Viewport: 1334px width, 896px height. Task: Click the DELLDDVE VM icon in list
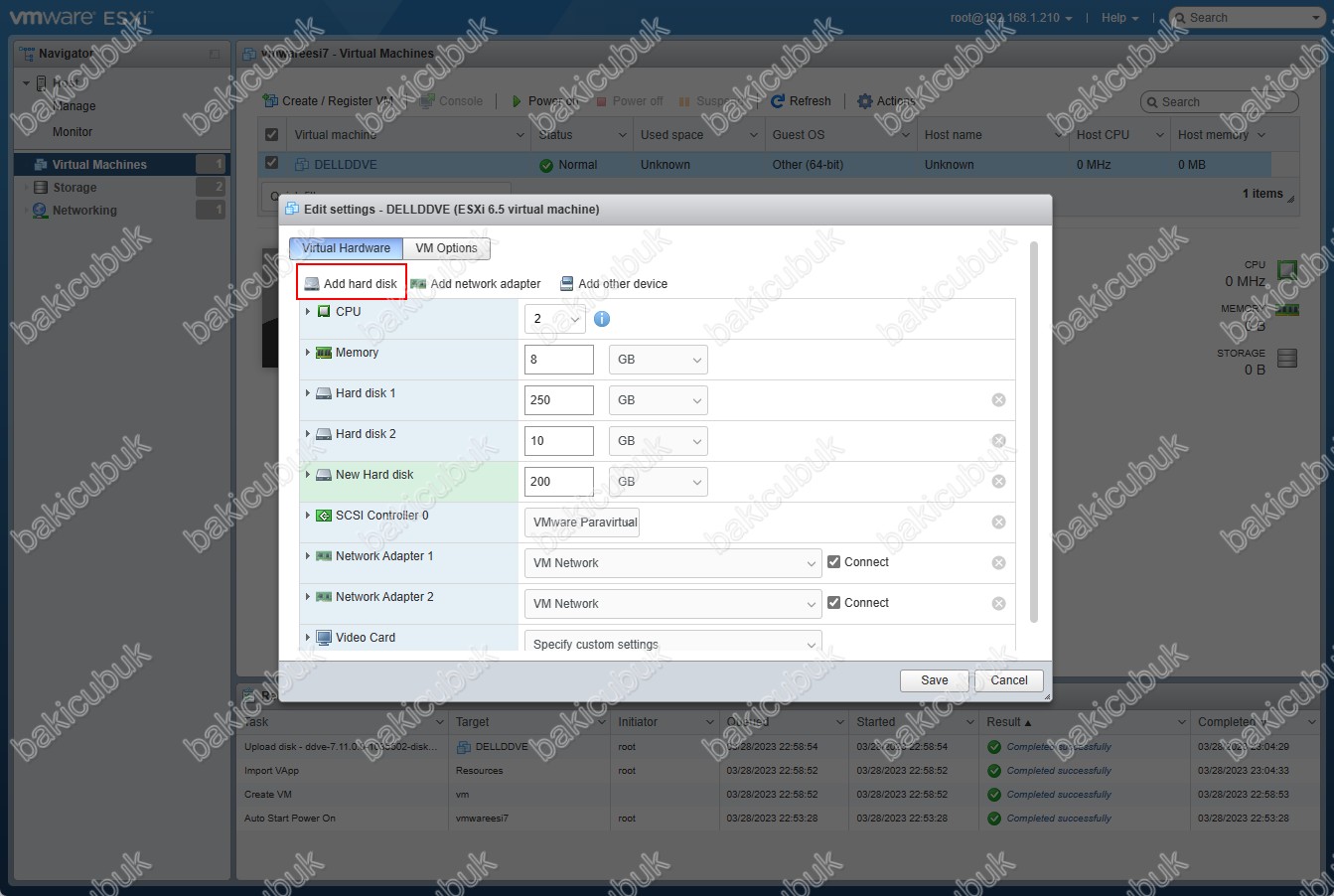coord(303,165)
